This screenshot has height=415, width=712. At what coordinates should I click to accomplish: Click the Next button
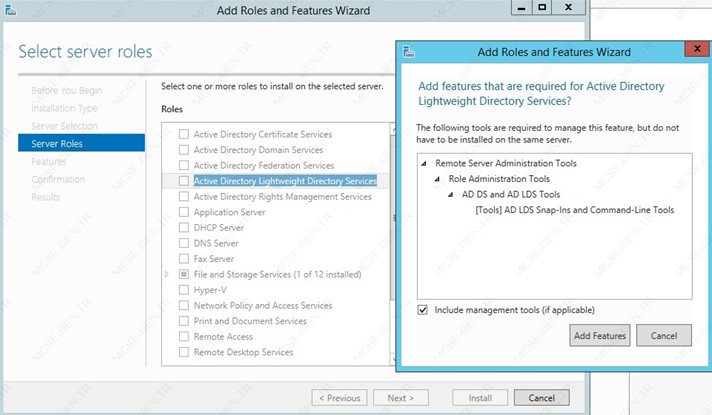click(x=400, y=398)
